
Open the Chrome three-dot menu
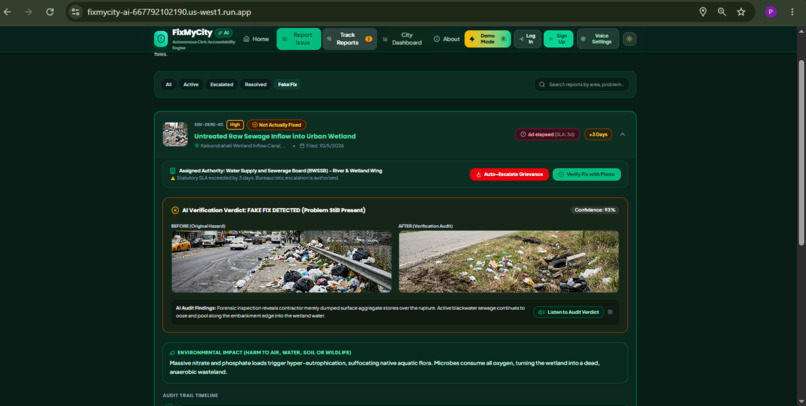tap(792, 12)
